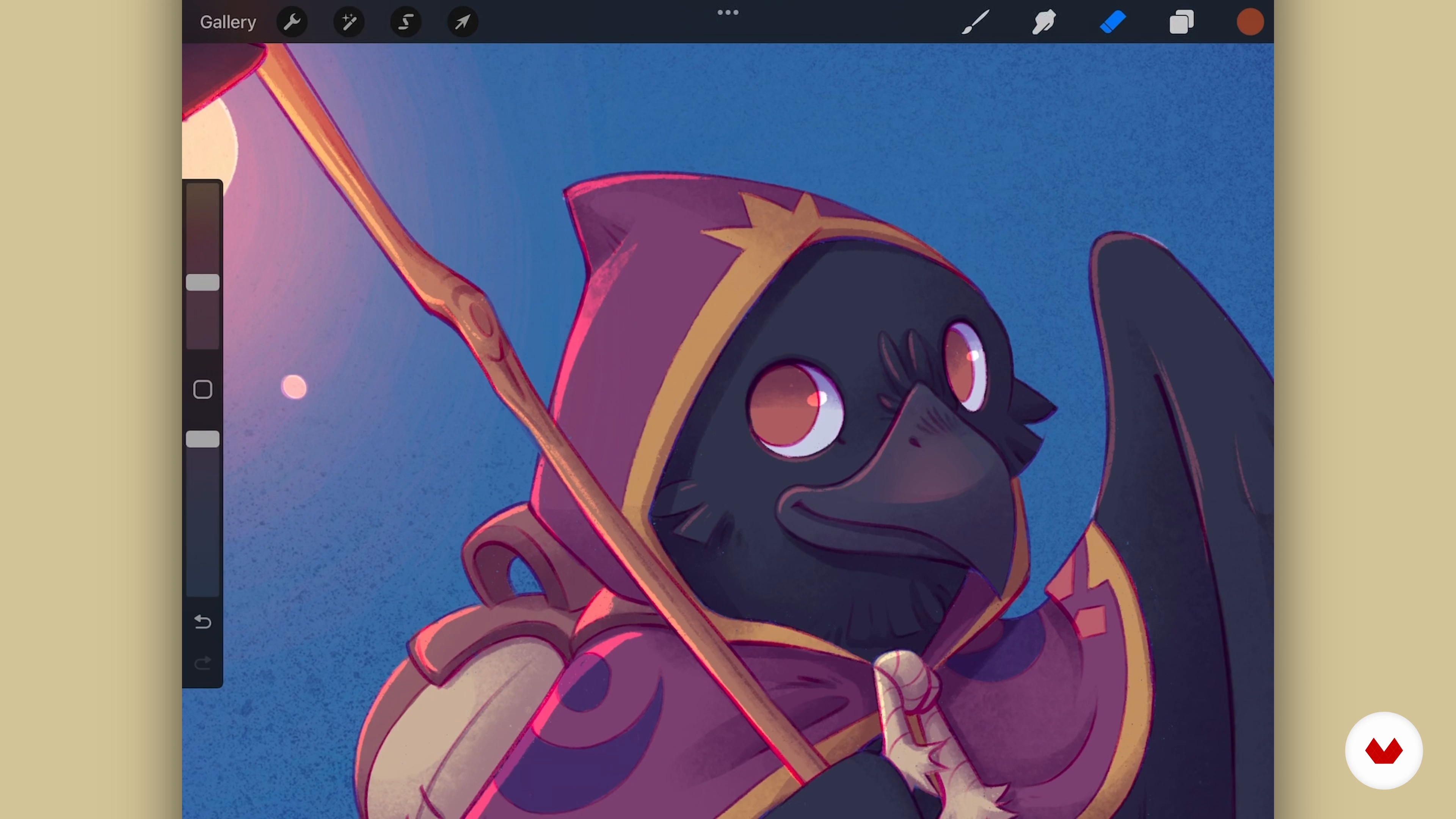
Task: Click the red logo badge
Action: click(1384, 751)
